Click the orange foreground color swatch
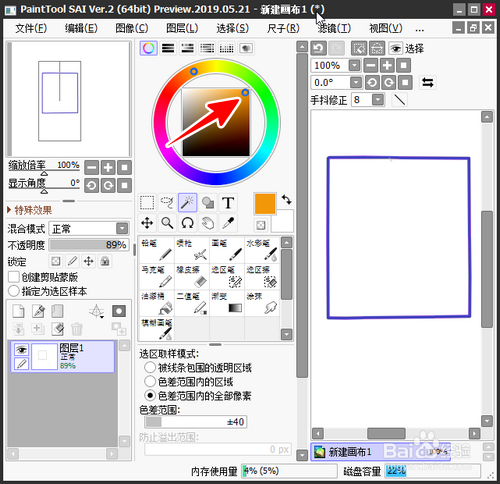Viewport: 500px width, 484px height. point(265,204)
